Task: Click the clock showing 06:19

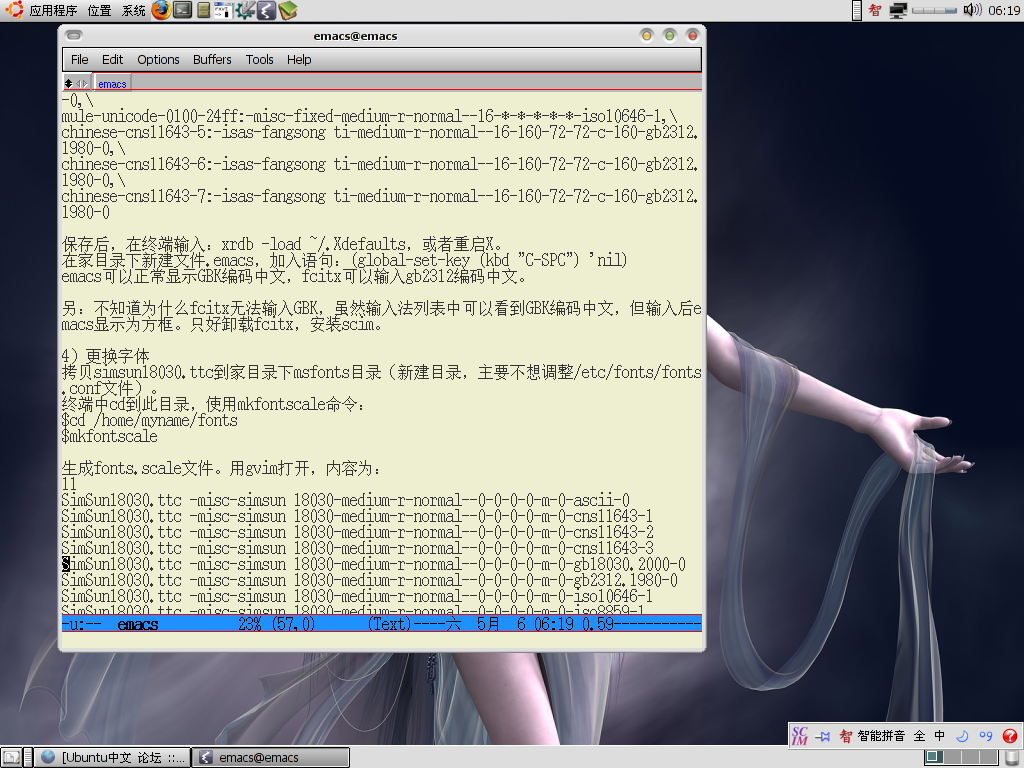Action: 1004,10
